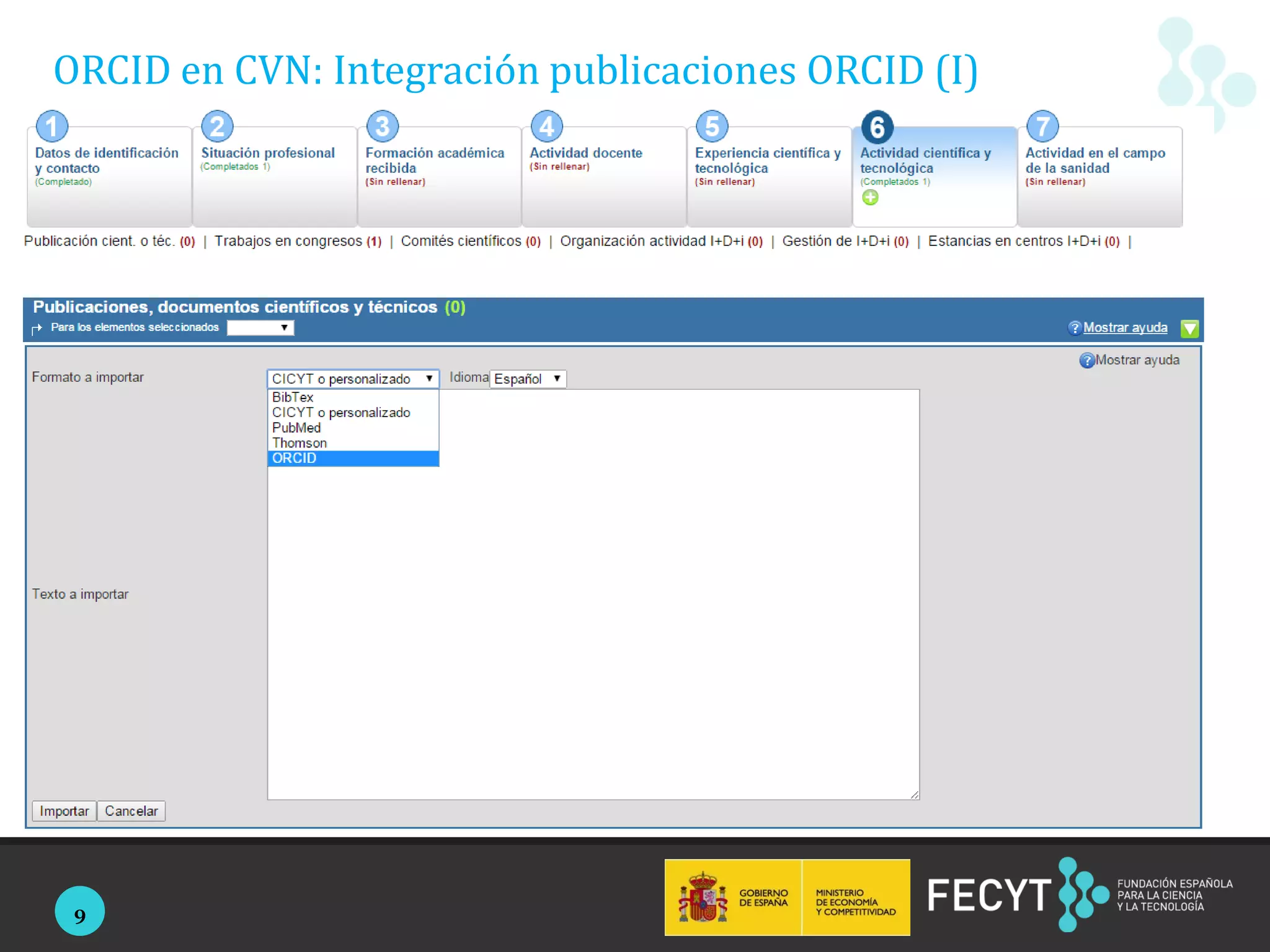
Task: Open the Idioma Español dropdown
Action: point(528,379)
